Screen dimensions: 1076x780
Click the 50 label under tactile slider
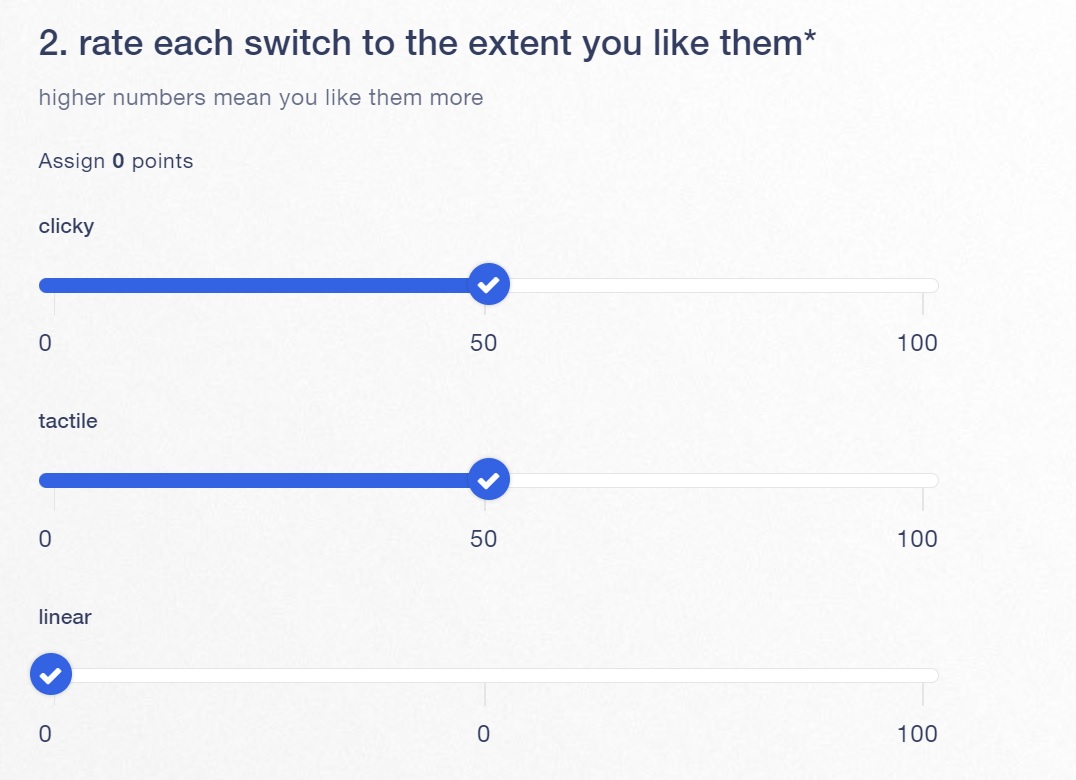point(484,539)
